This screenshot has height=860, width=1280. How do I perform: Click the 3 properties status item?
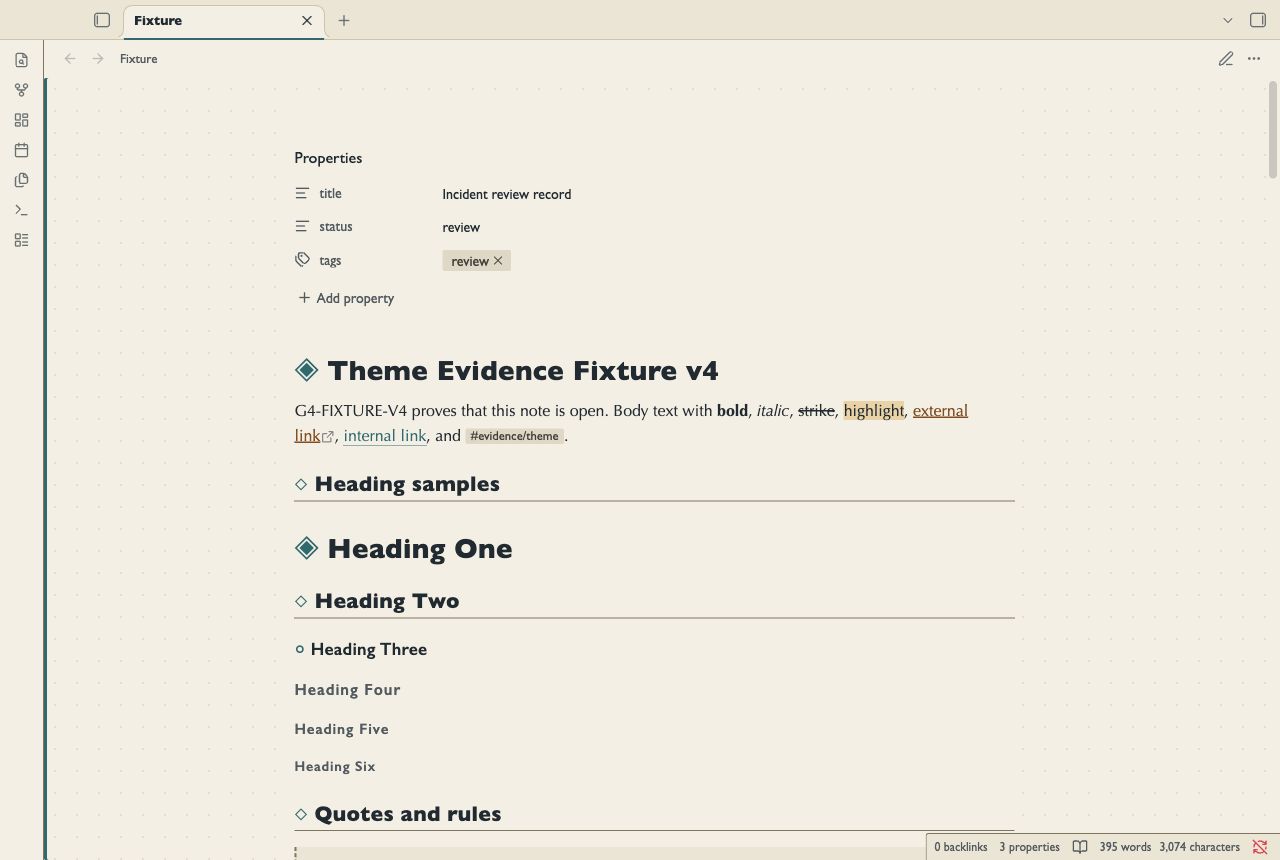pos(1029,847)
